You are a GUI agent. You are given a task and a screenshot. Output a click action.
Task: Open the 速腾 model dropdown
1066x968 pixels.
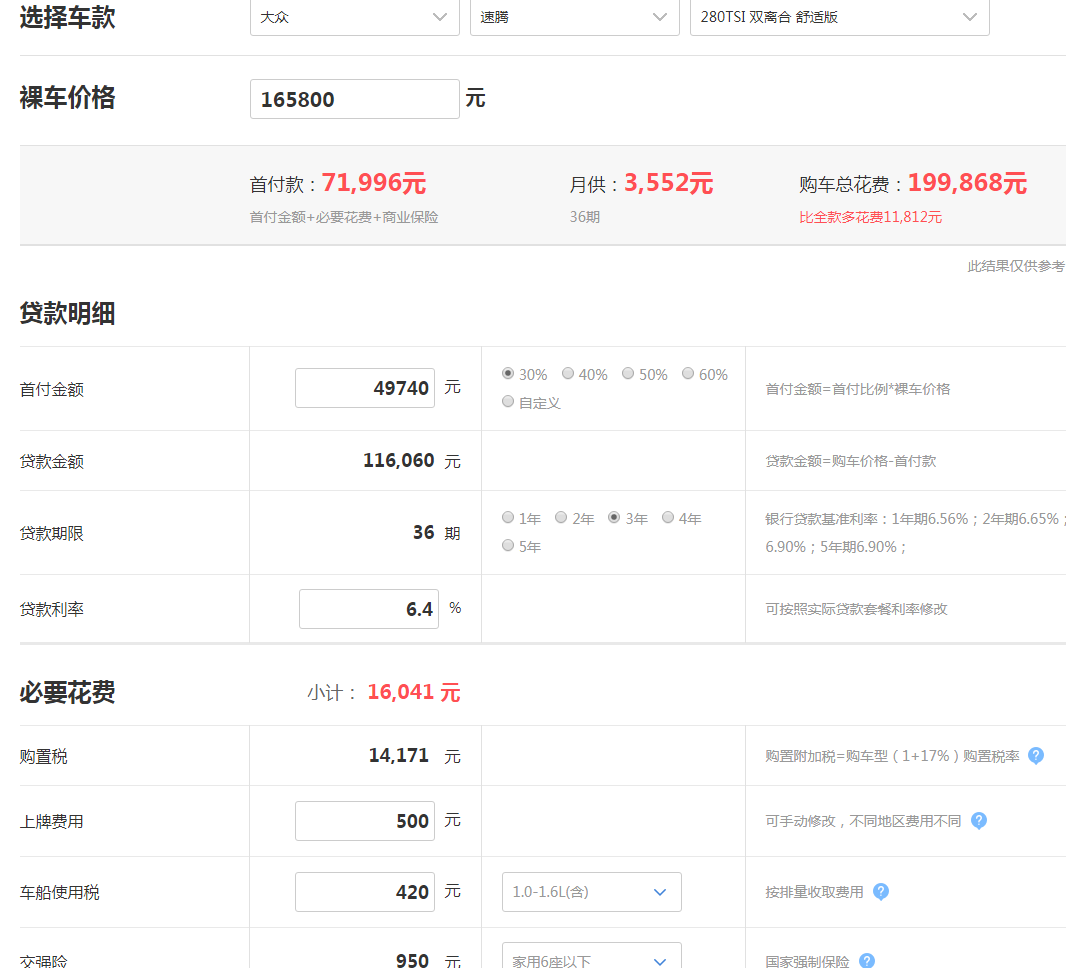pos(574,17)
